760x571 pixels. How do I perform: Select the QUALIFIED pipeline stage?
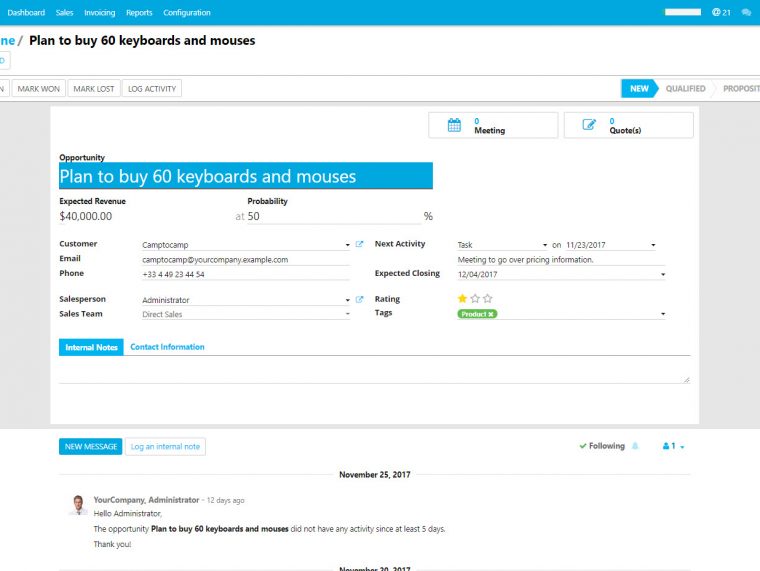point(685,89)
